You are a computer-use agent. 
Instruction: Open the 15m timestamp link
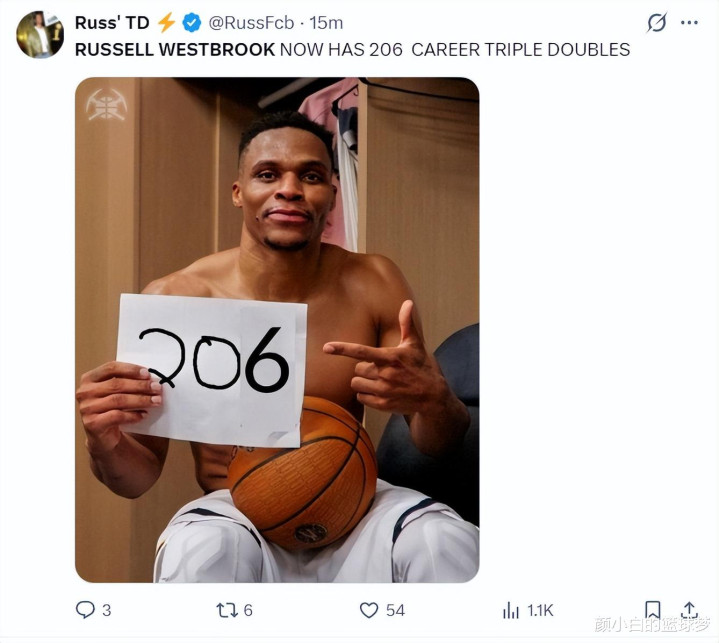[326, 22]
